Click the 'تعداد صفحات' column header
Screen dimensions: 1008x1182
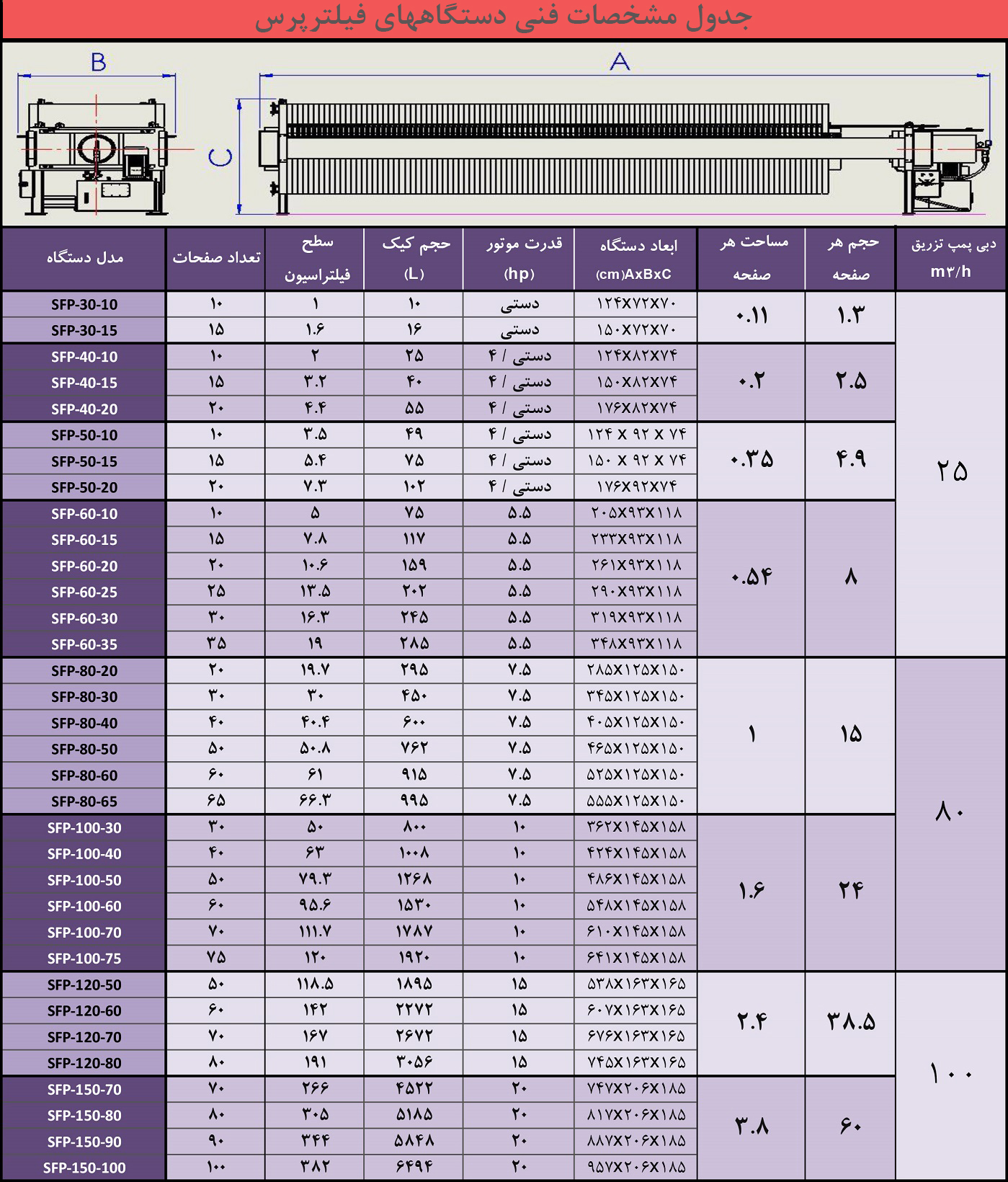coord(216,259)
